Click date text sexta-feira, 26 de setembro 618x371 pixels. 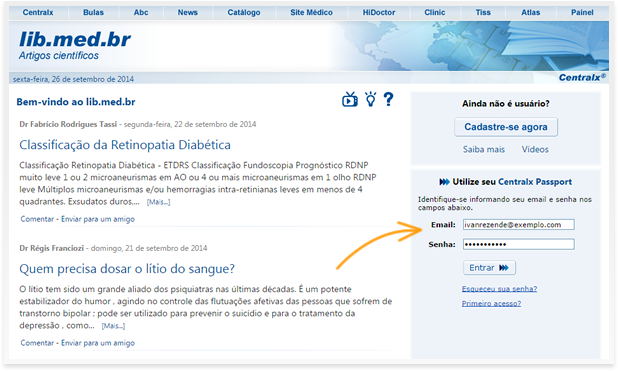tap(73, 79)
